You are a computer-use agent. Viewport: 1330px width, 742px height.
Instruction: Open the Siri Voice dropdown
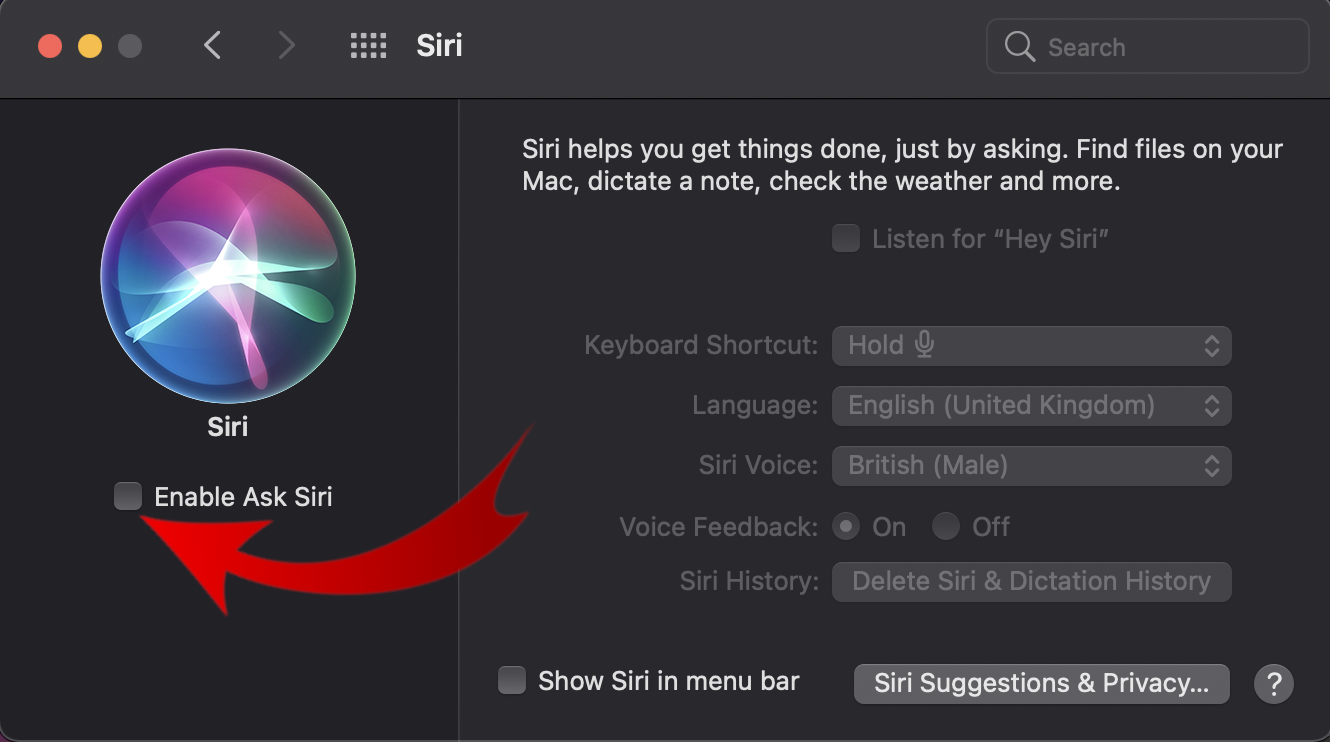1032,466
